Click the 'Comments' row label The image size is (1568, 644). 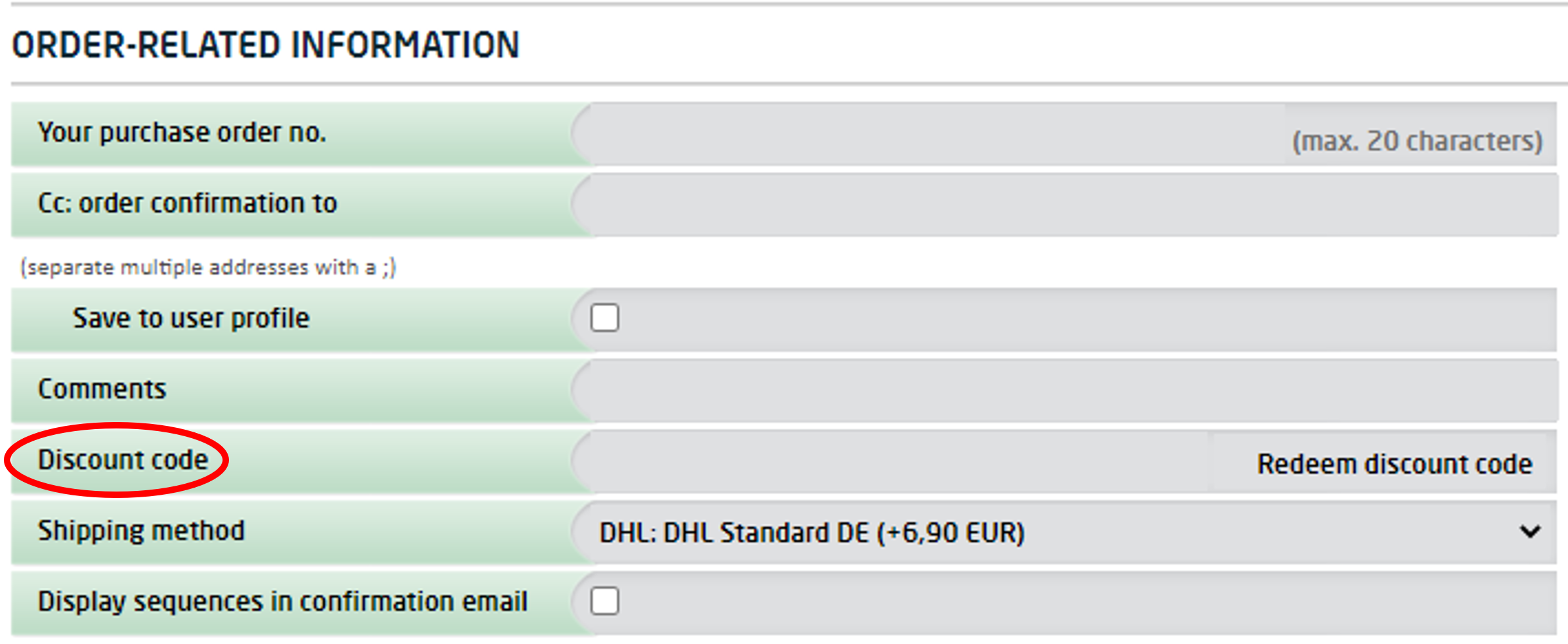[102, 389]
